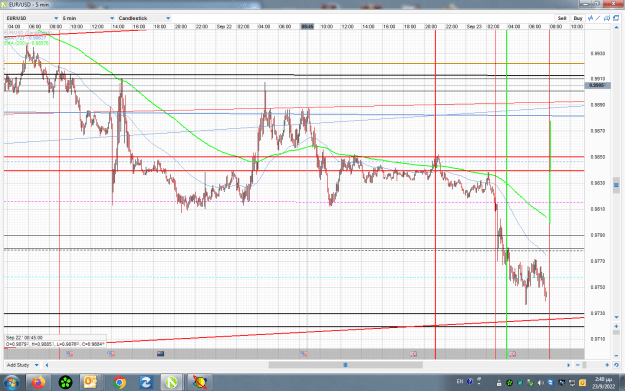The height and width of the screenshot is (391, 625).
Task: Open the studies/indicators wave icon
Action: pos(591,18)
